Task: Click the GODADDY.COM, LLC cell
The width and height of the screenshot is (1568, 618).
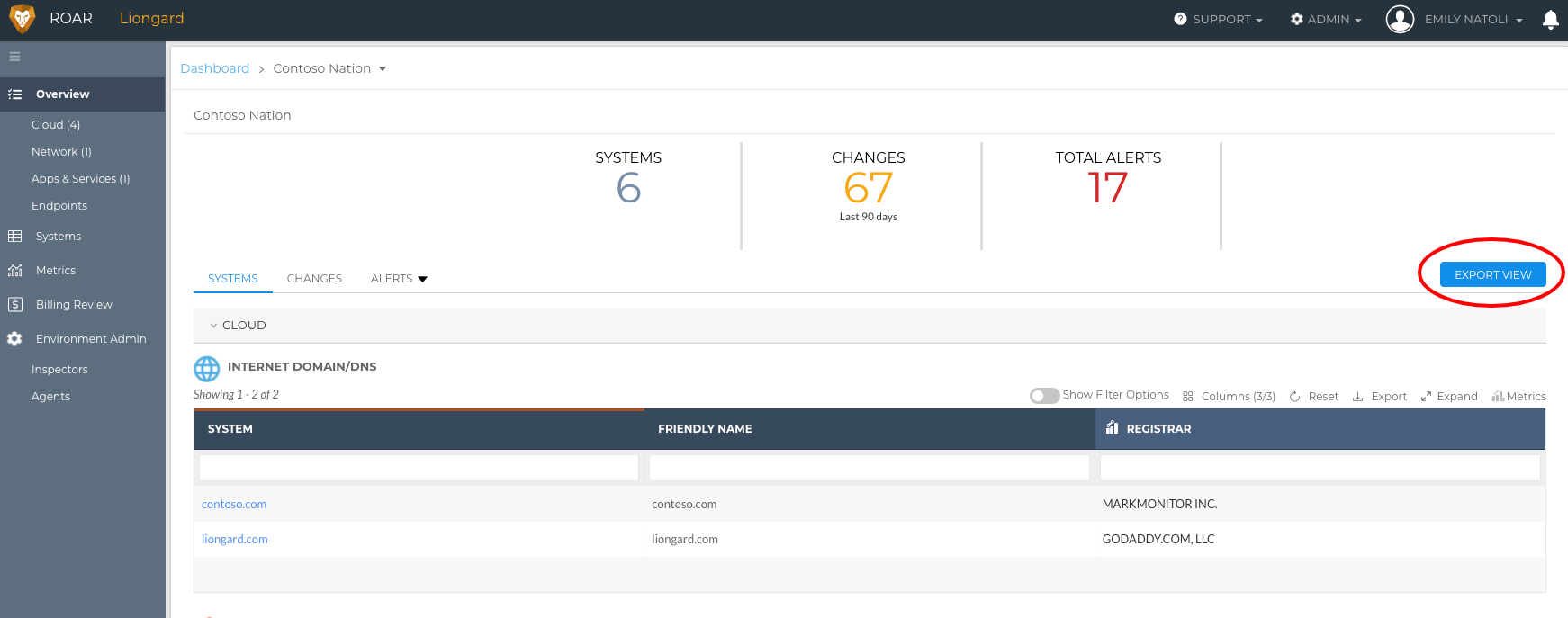Action: [1158, 540]
